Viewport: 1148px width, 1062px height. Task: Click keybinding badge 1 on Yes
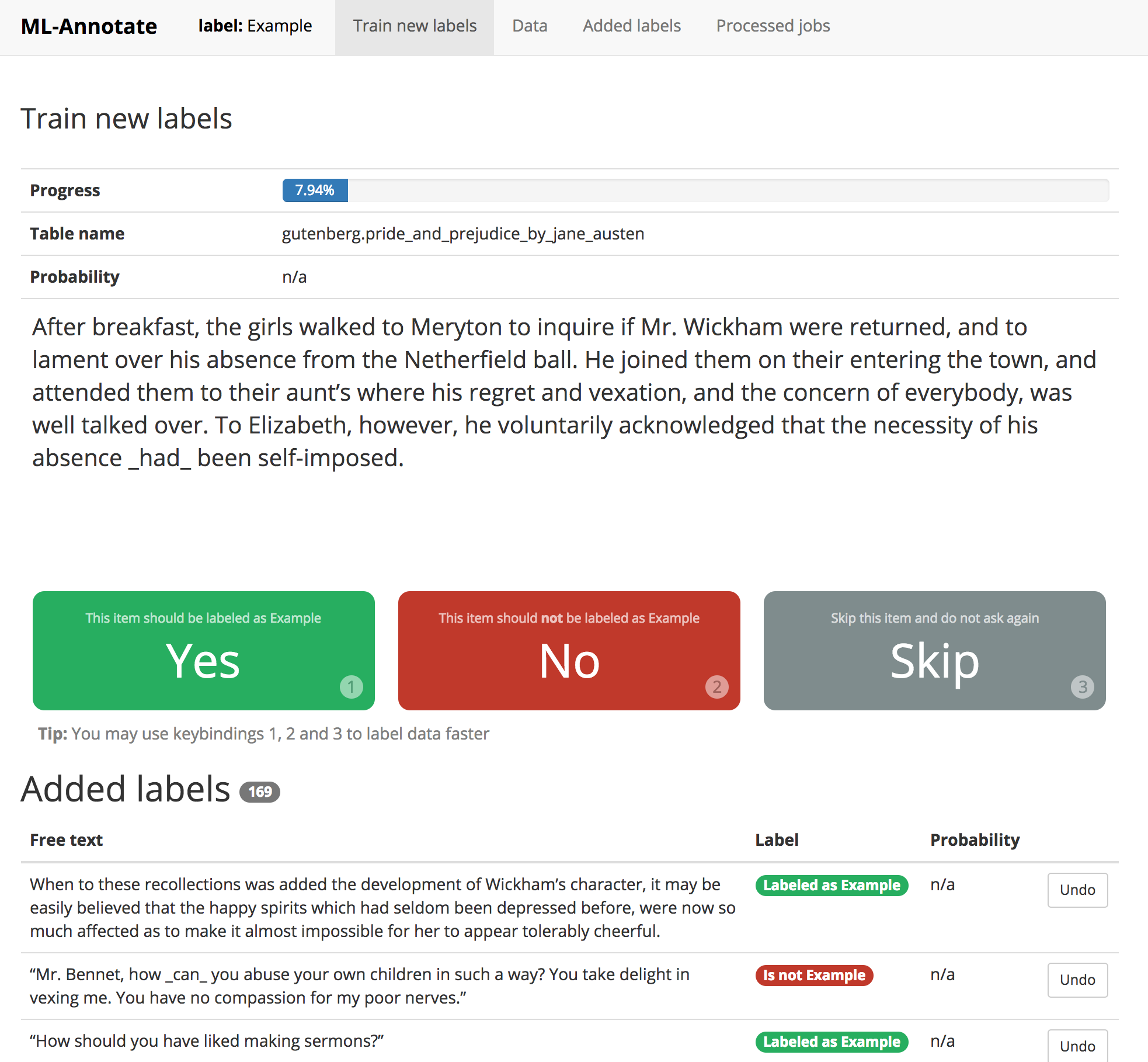click(351, 686)
